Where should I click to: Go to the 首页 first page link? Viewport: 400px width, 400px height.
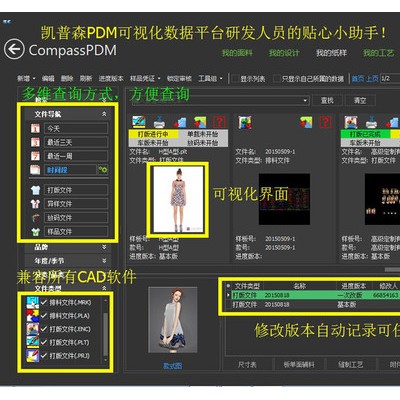coord(358,79)
